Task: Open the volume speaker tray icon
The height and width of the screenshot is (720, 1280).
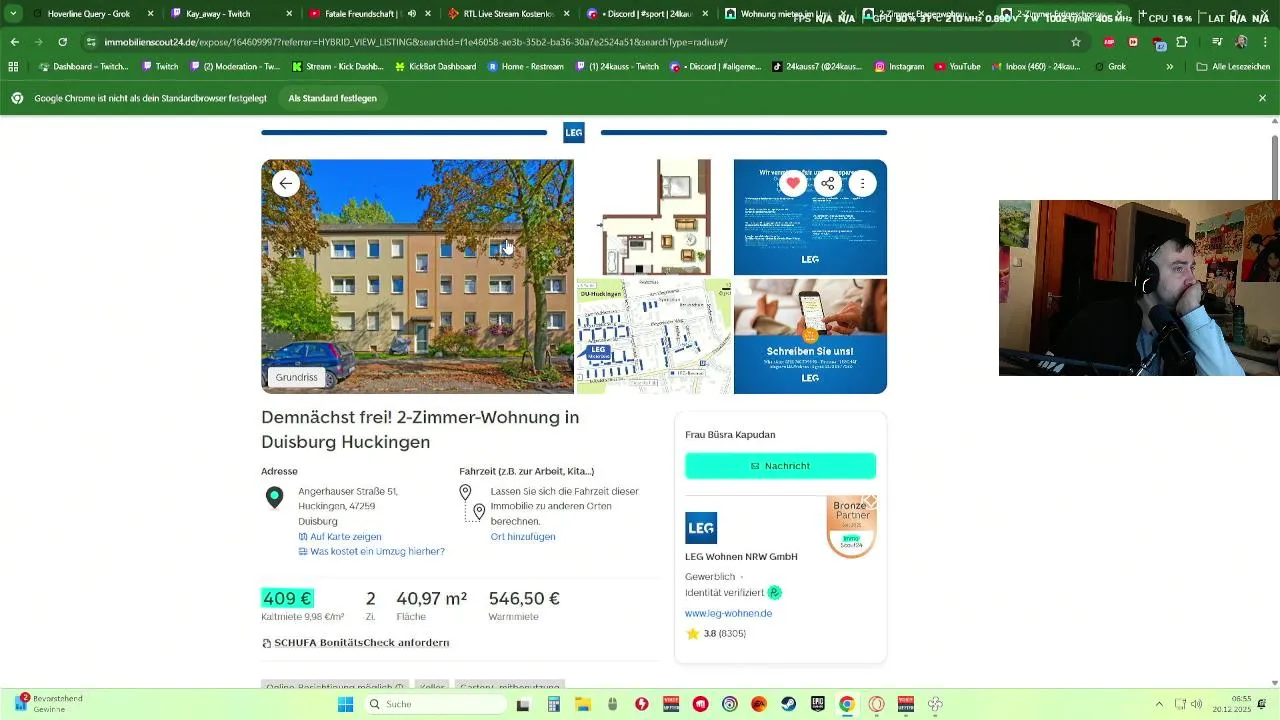Action: (x=1196, y=704)
